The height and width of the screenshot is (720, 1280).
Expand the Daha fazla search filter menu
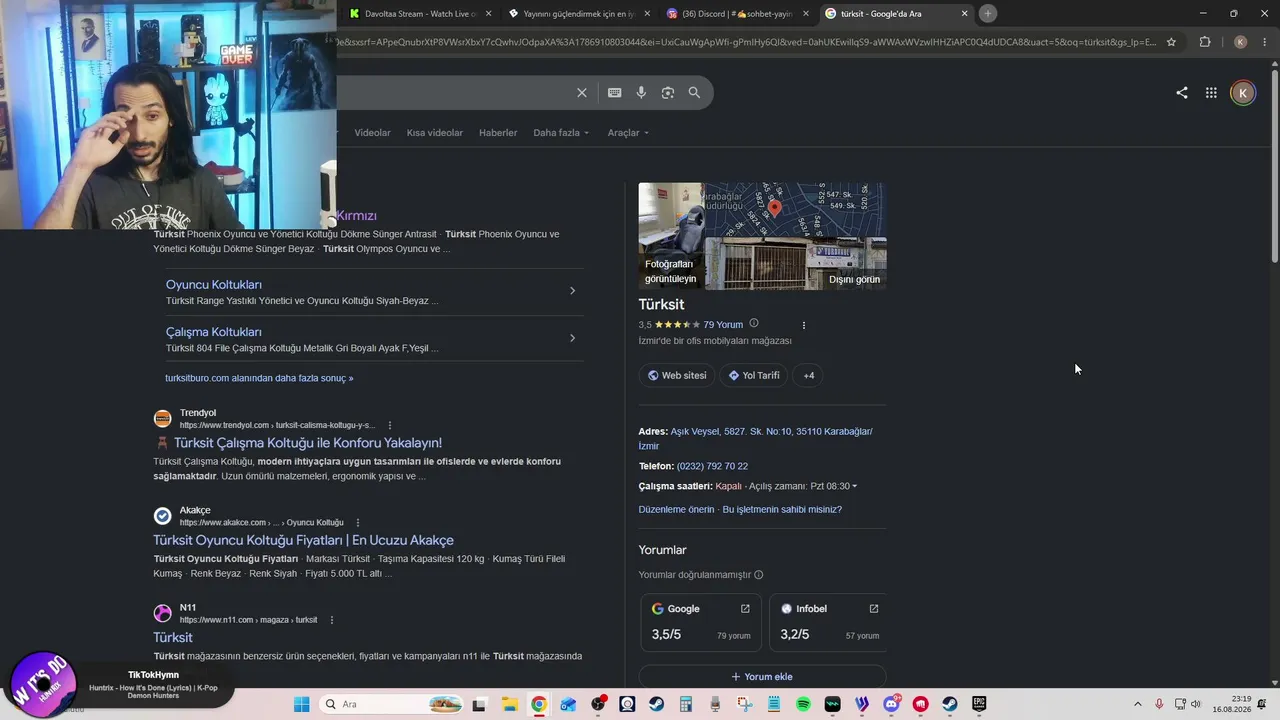tap(561, 133)
